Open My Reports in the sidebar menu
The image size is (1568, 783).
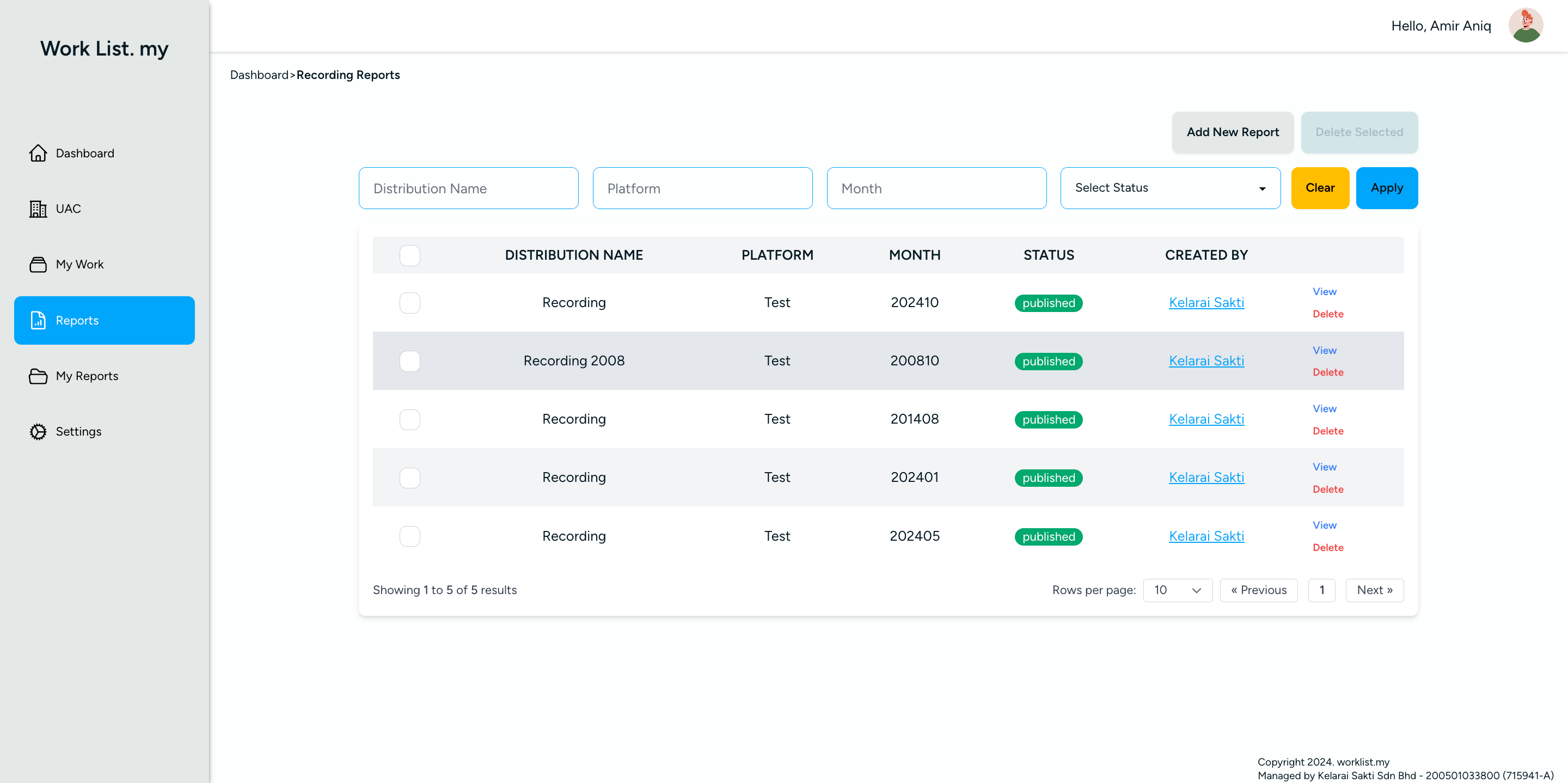(104, 376)
